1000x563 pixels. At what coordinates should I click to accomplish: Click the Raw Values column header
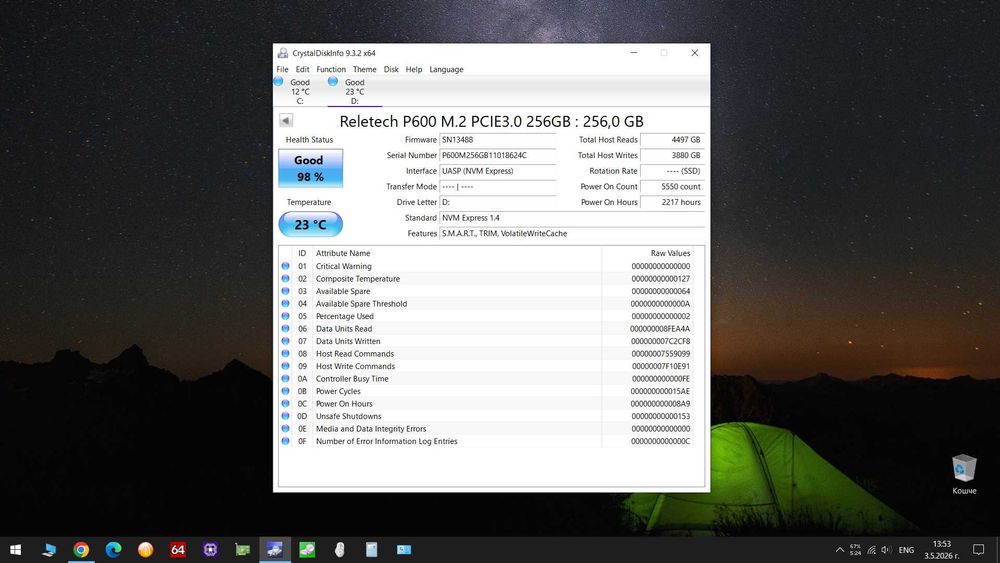647,253
